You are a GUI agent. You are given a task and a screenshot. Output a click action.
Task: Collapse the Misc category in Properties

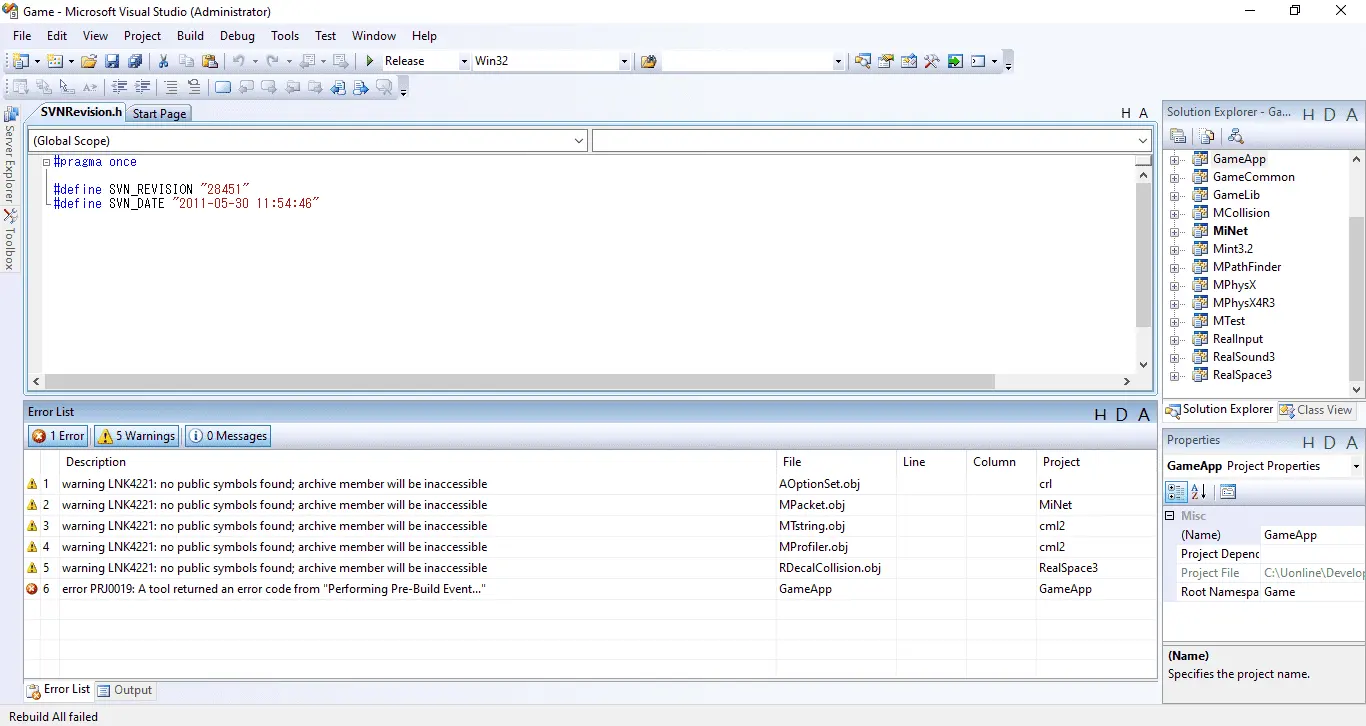click(x=1170, y=516)
